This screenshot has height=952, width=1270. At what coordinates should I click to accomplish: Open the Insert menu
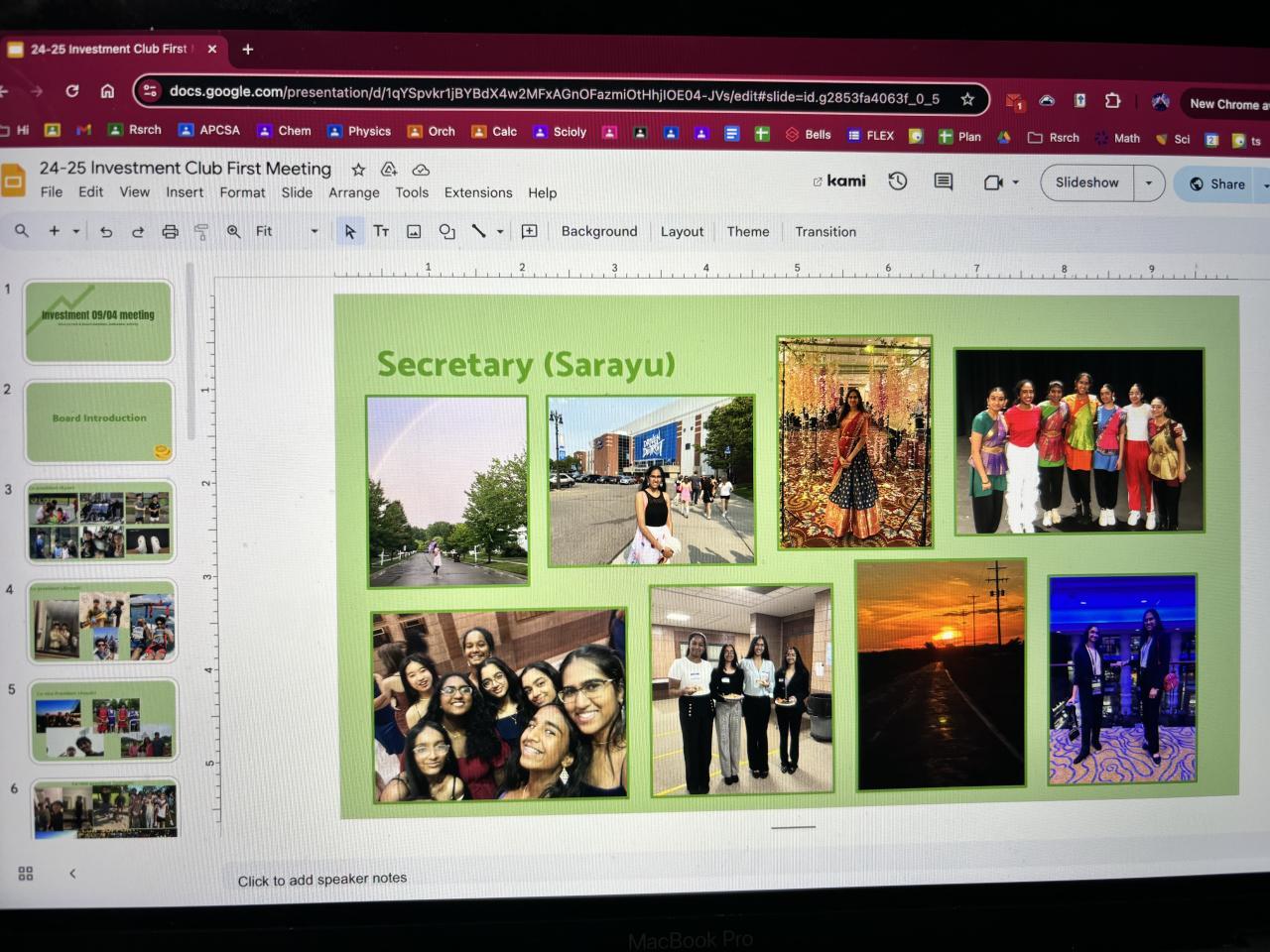185,192
